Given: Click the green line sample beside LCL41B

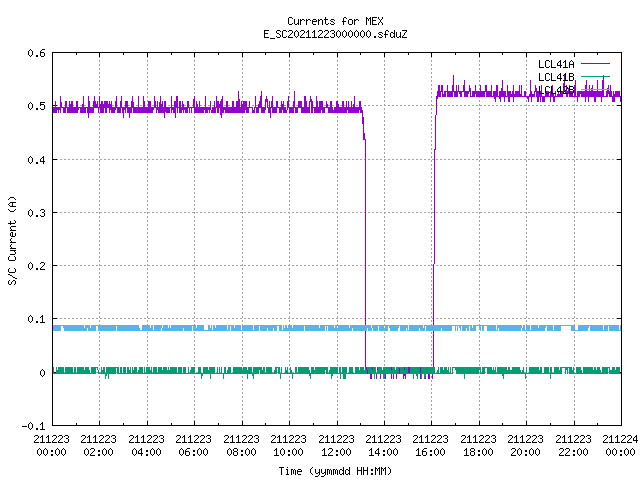Looking at the screenshot, I should pos(595,76).
